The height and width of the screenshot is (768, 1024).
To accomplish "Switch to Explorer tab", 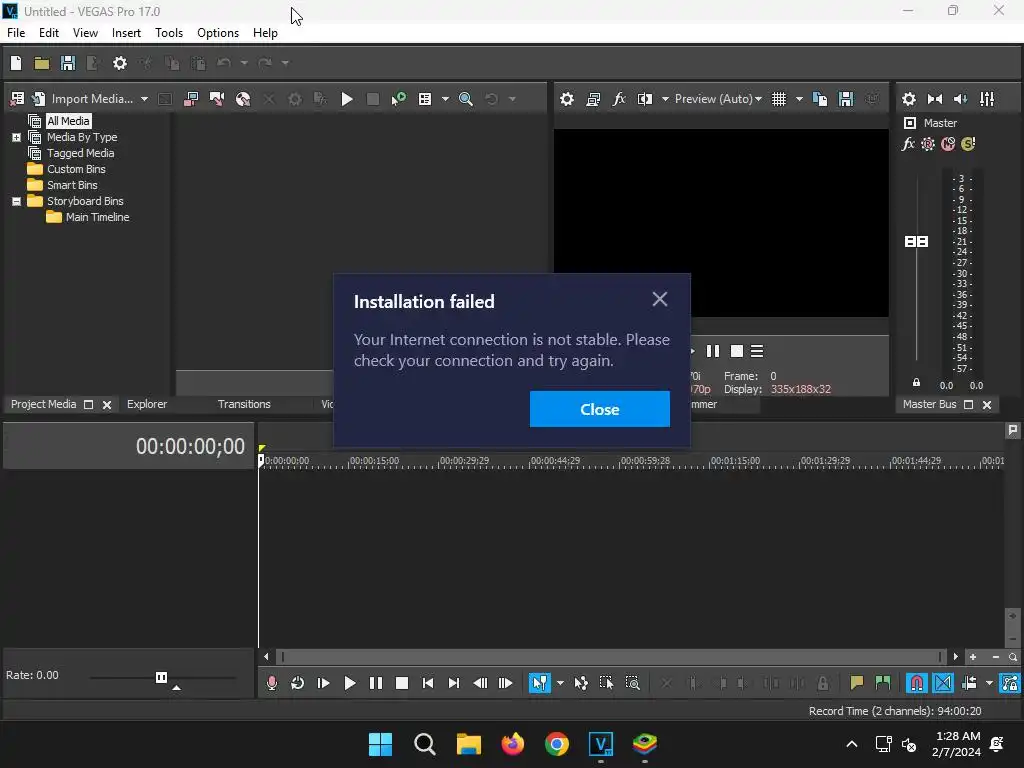I will pos(147,404).
